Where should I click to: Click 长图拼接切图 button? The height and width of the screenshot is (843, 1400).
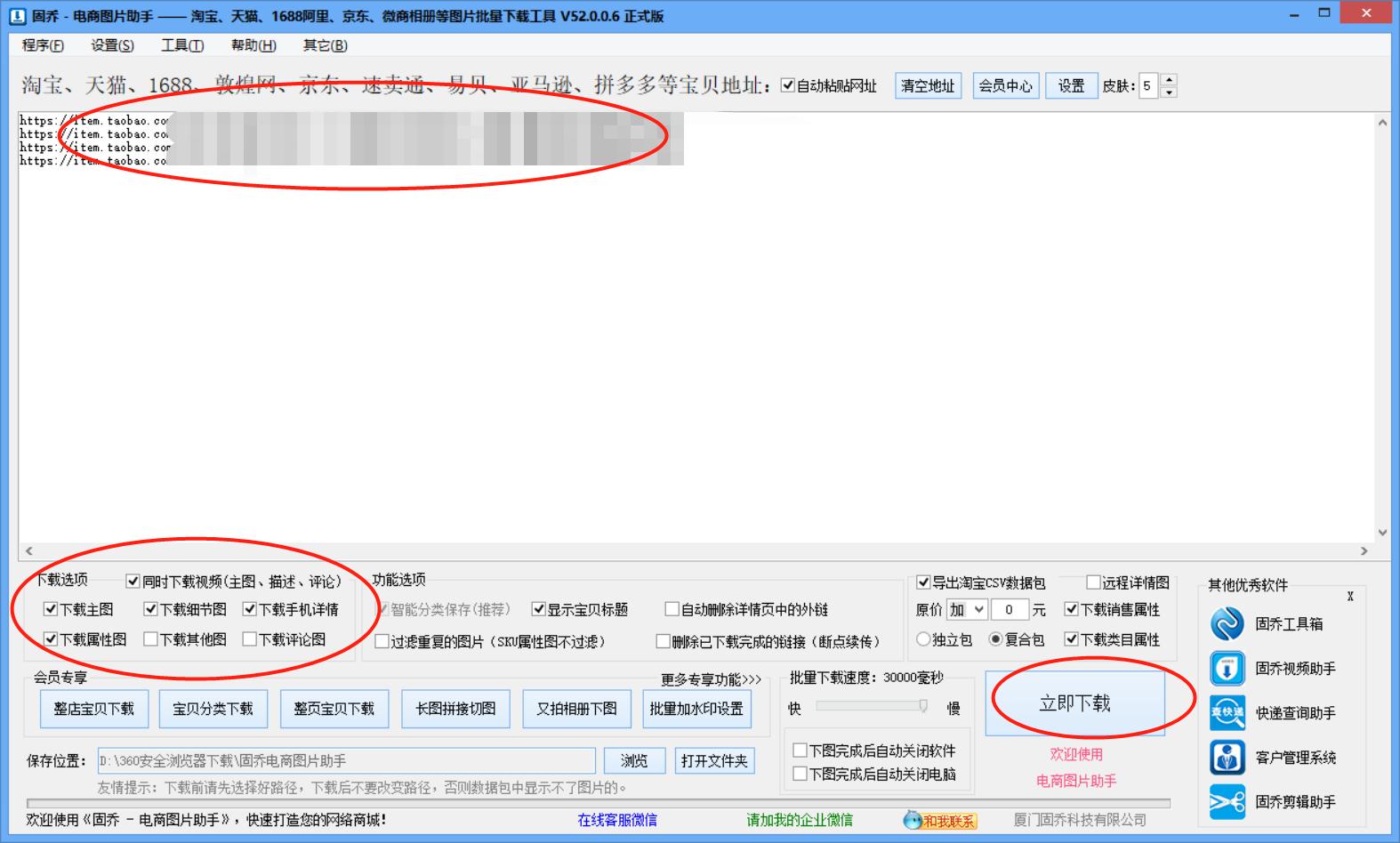[x=455, y=709]
